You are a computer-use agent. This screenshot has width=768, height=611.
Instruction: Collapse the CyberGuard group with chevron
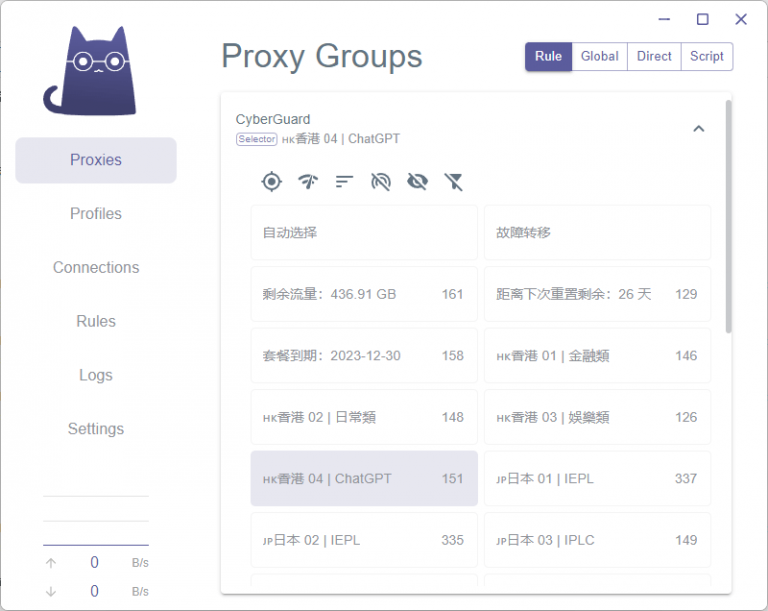pos(699,128)
